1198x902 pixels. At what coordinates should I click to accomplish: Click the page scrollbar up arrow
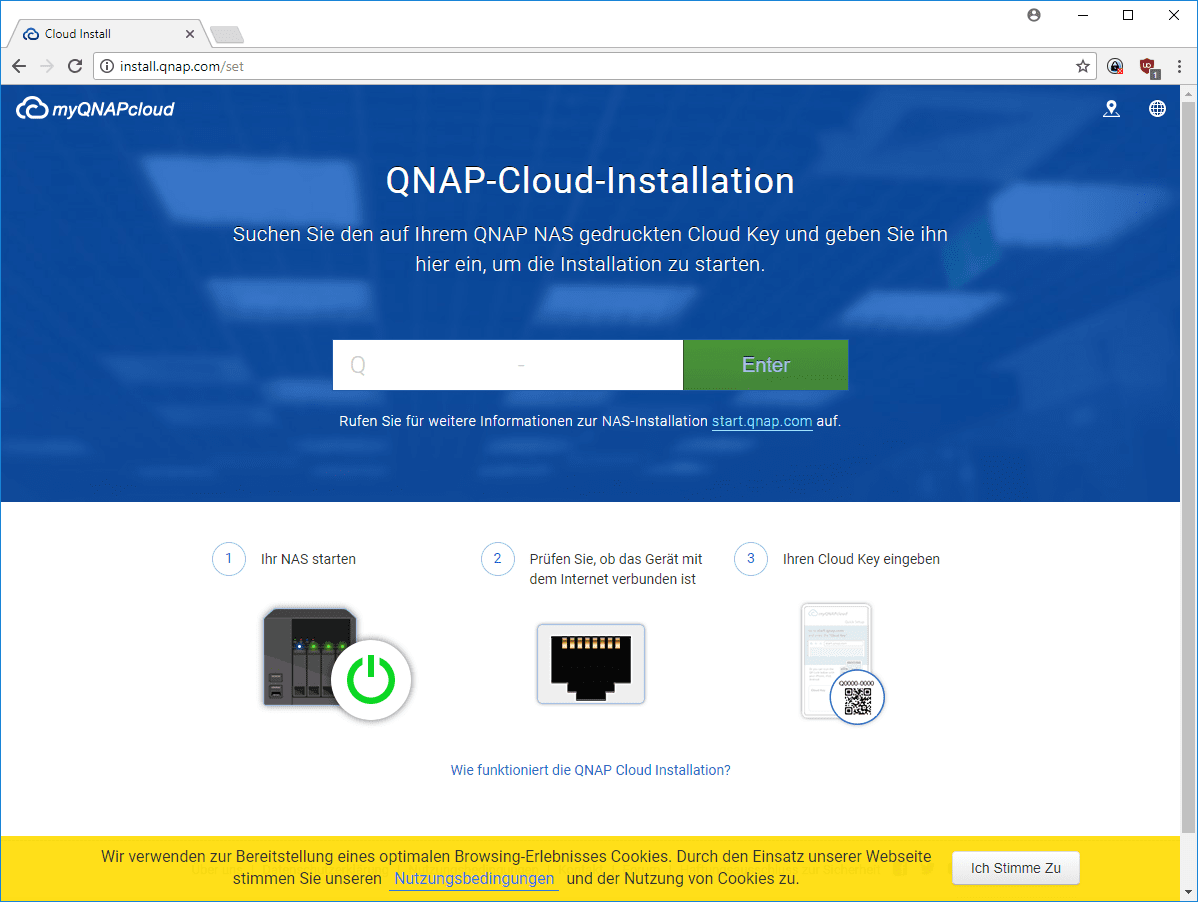(1188, 94)
